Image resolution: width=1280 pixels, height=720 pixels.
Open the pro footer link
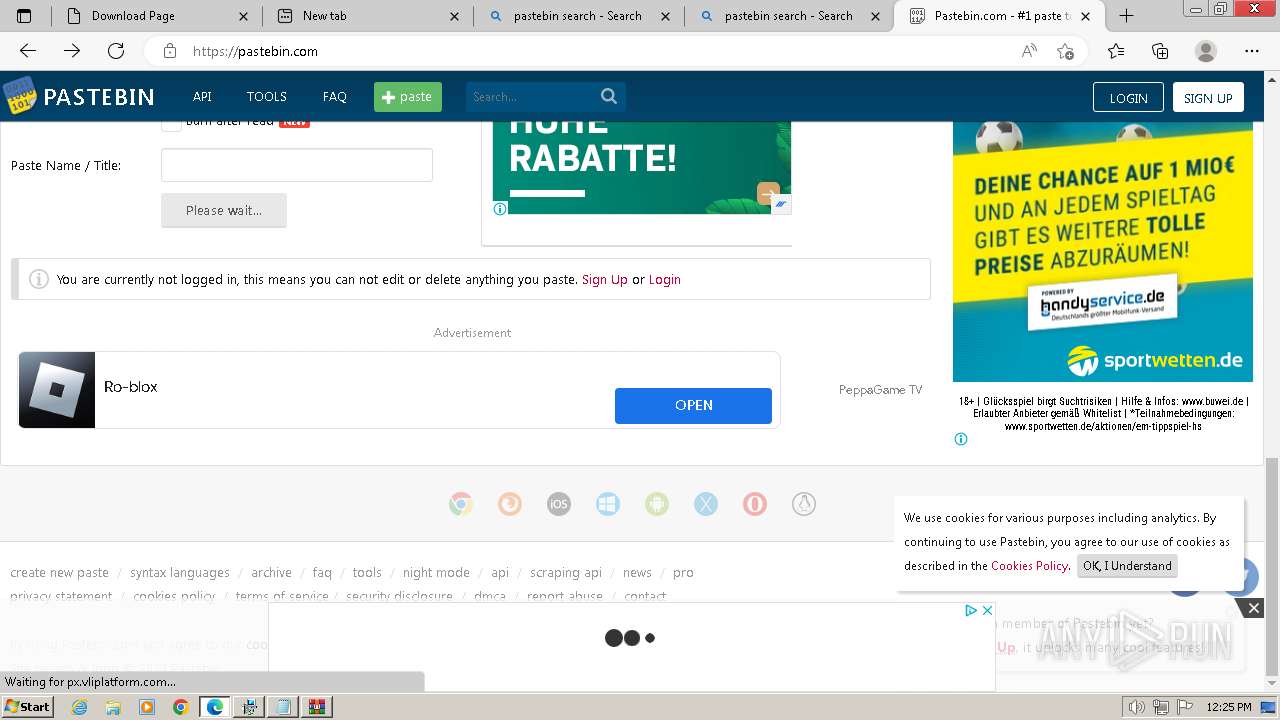pyautogui.click(x=683, y=572)
